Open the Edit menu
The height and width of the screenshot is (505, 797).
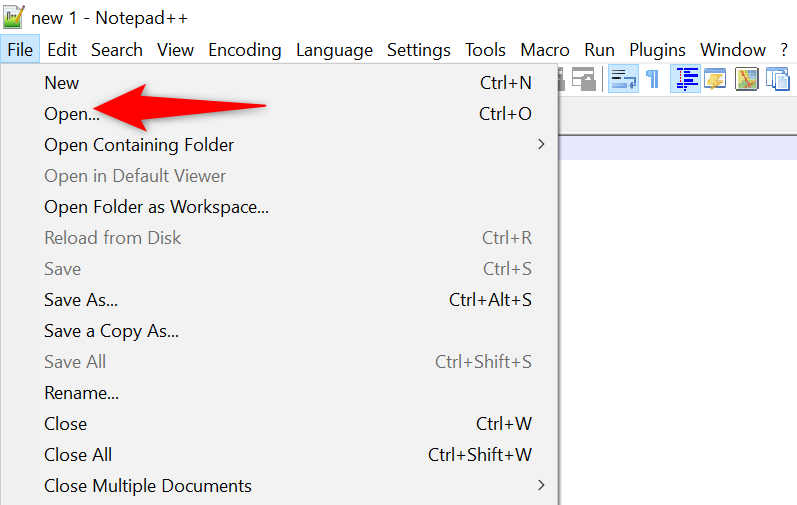[x=62, y=50]
